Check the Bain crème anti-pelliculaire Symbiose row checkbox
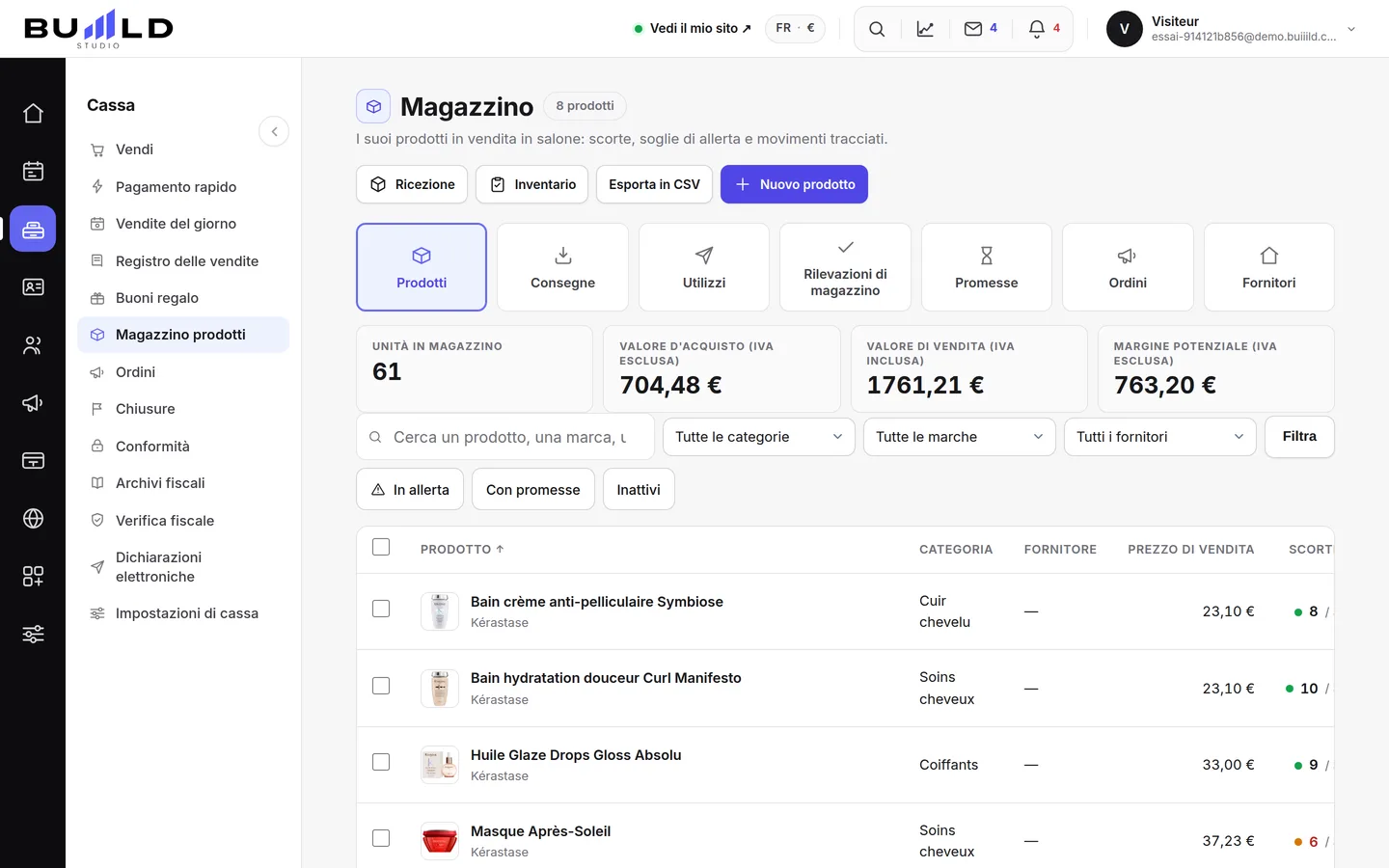The height and width of the screenshot is (868, 1389). (381, 609)
